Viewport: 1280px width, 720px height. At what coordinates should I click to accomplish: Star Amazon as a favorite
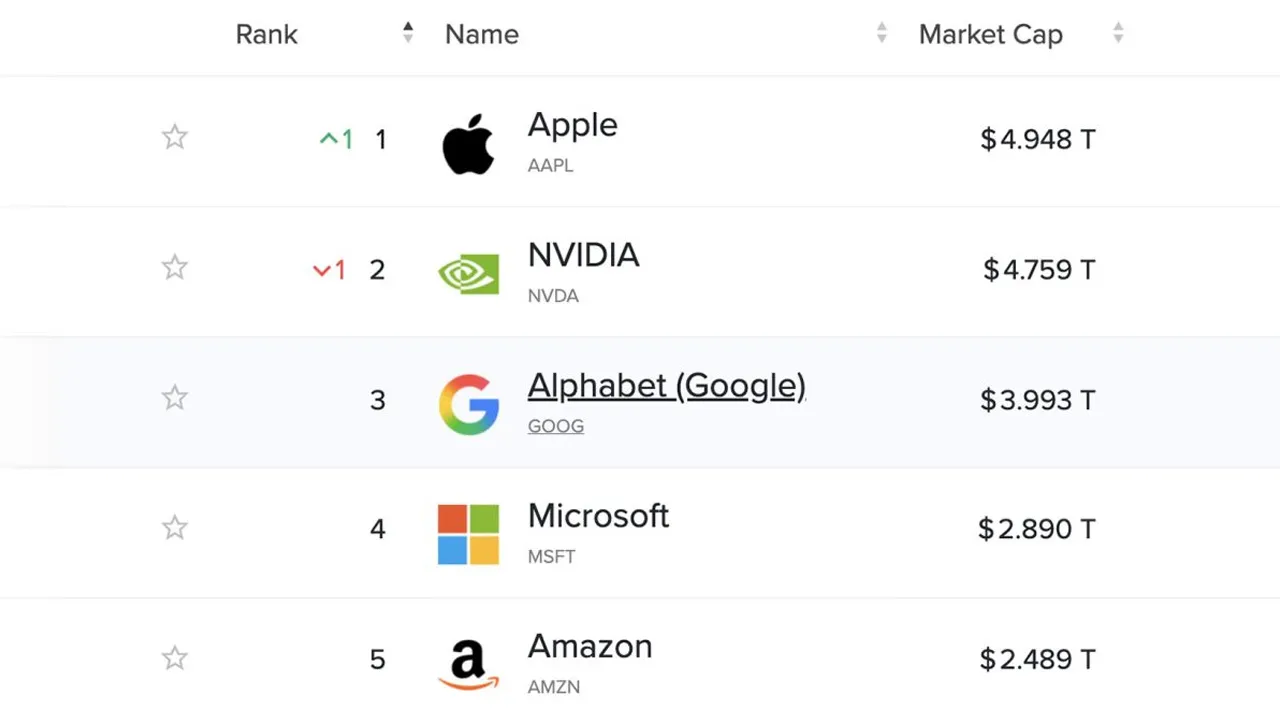click(x=175, y=658)
